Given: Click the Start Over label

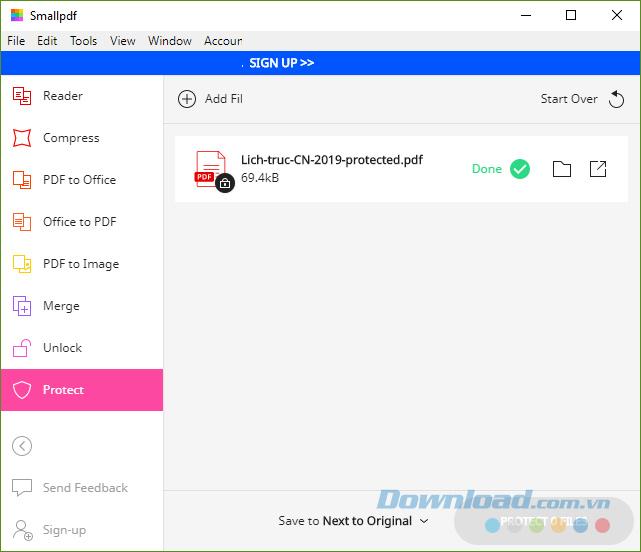Looking at the screenshot, I should coord(569,99).
